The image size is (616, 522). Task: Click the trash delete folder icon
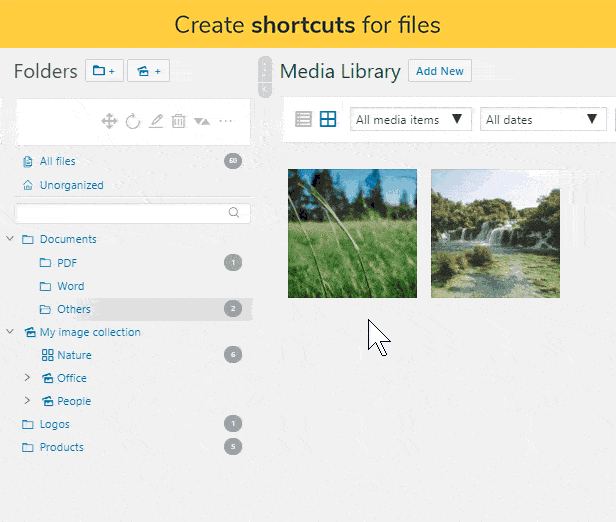[179, 121]
